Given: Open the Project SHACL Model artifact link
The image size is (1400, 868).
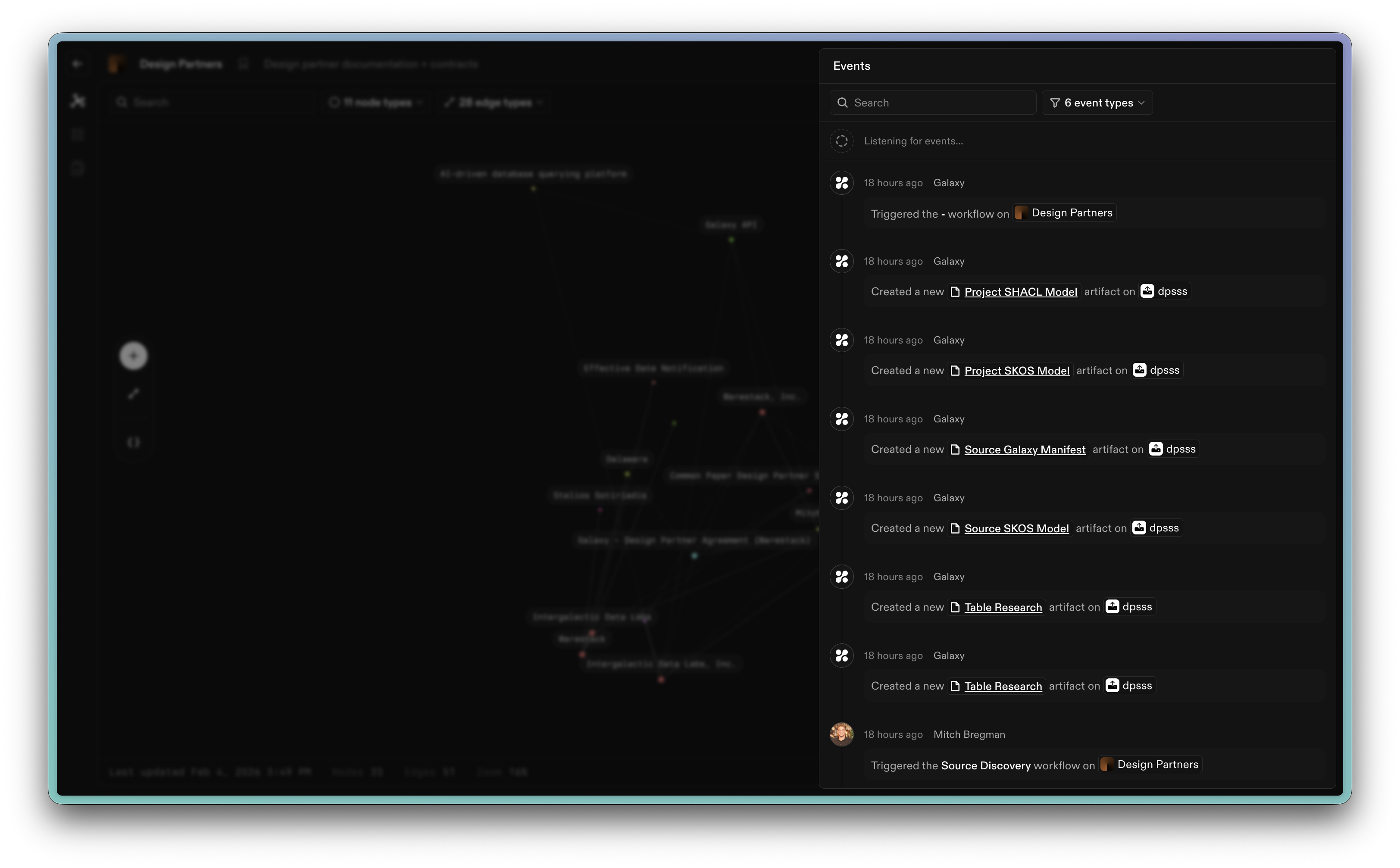Looking at the screenshot, I should pos(1021,292).
